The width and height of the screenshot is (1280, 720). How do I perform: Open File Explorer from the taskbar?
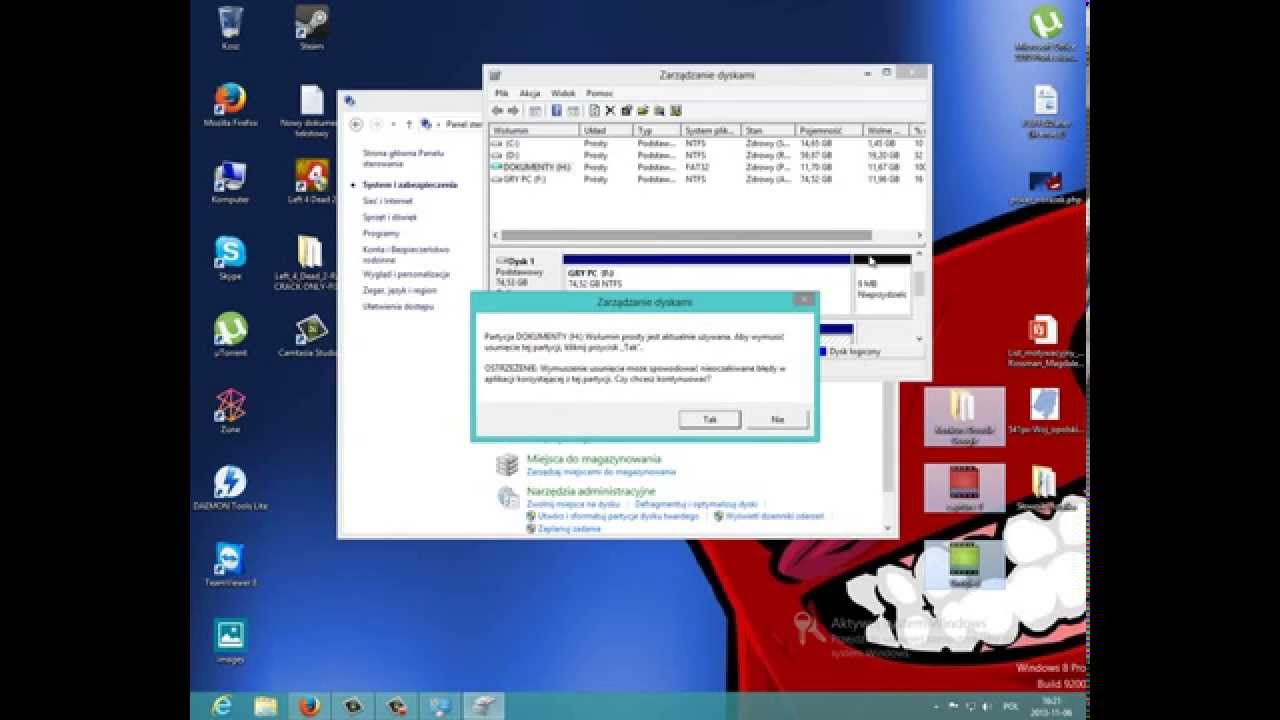coord(266,706)
